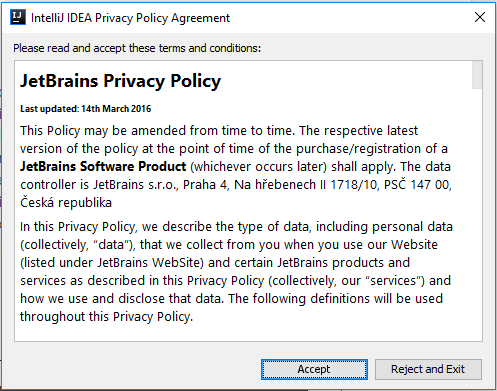Click the throughout this Privacy Policy line
The image size is (497, 391).
(107, 317)
